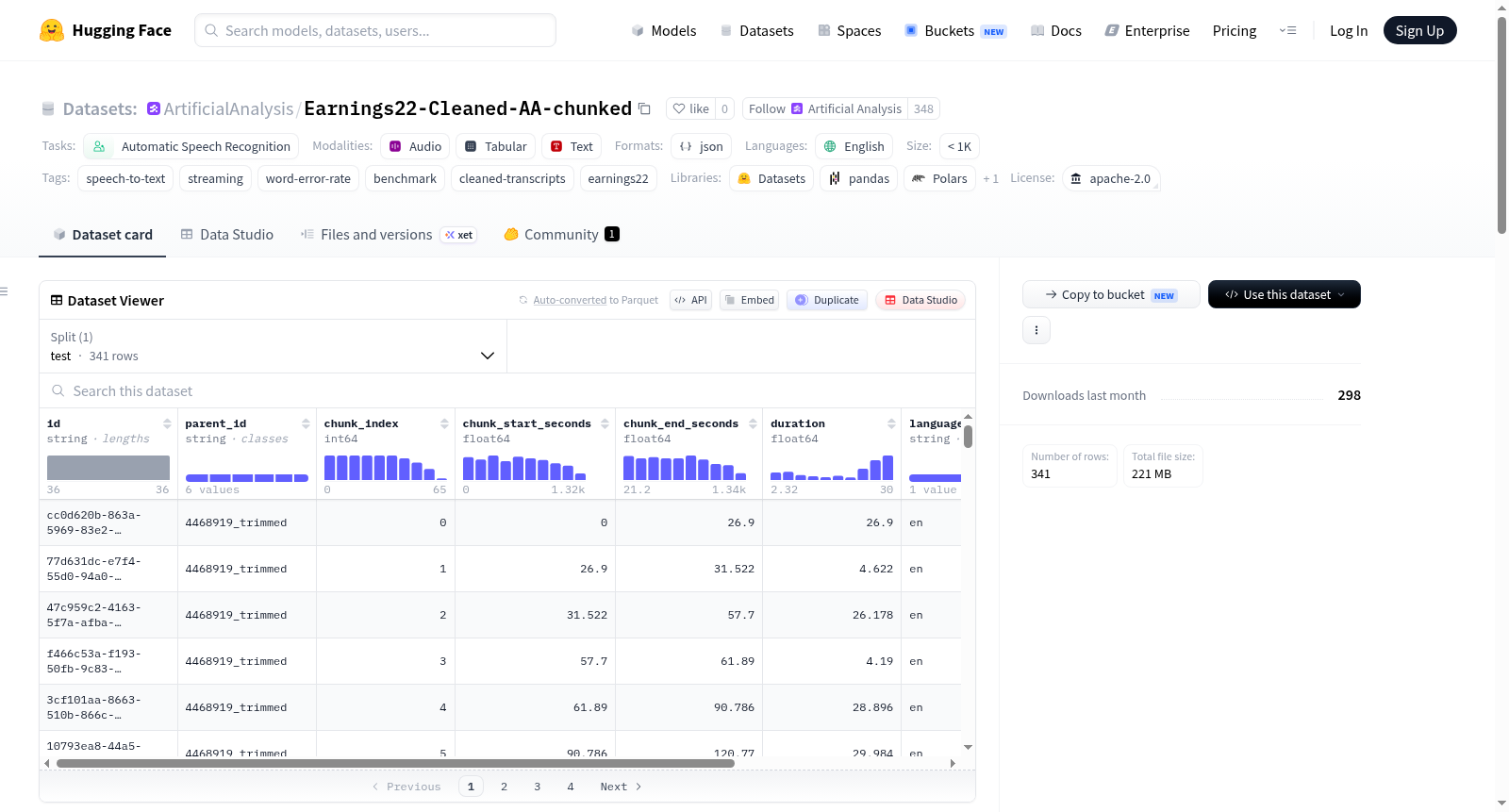
Task: Open Enterprise in the navigation
Action: click(x=1147, y=31)
